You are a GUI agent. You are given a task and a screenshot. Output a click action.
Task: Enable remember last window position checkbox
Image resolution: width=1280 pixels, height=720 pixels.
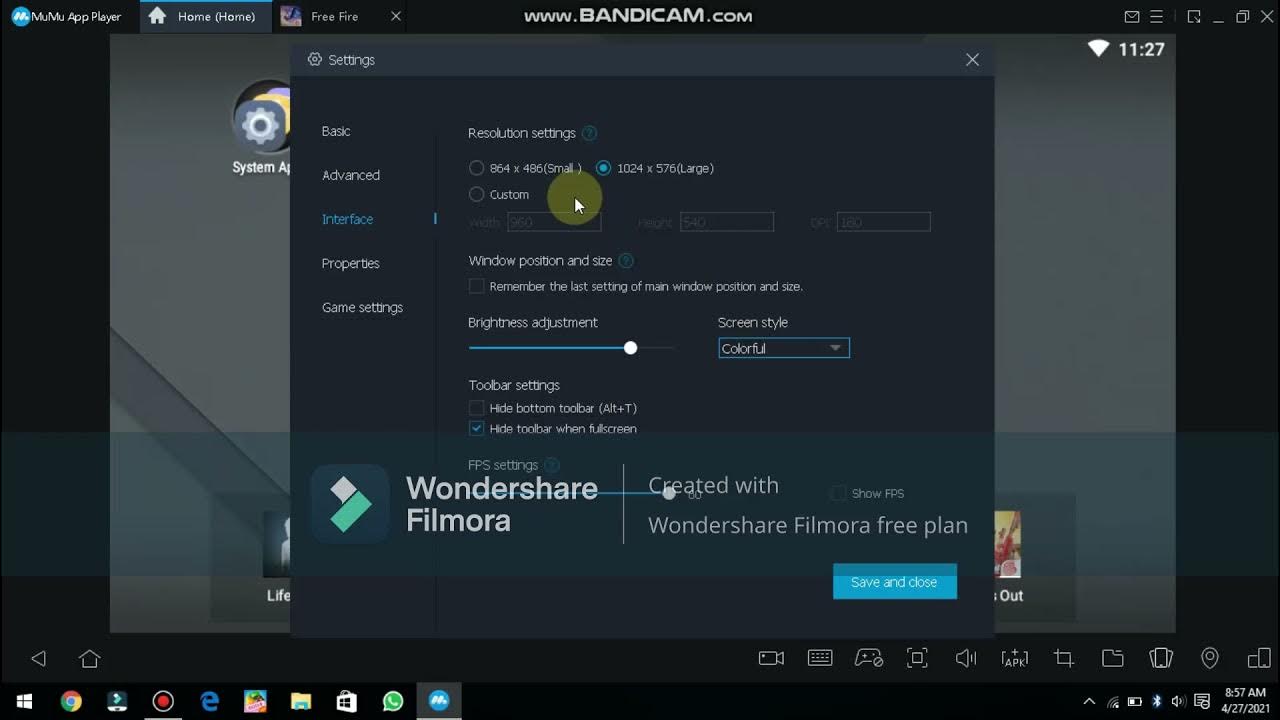(x=477, y=286)
